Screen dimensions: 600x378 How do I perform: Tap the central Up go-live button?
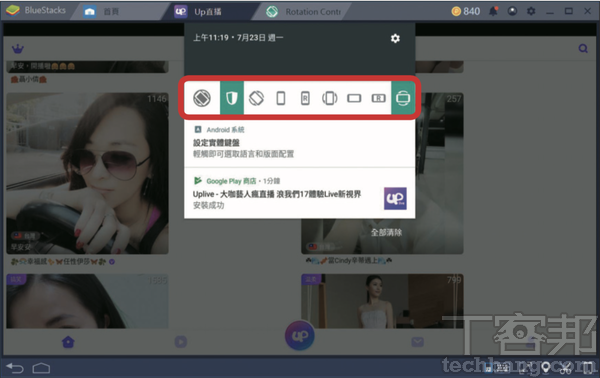300,336
